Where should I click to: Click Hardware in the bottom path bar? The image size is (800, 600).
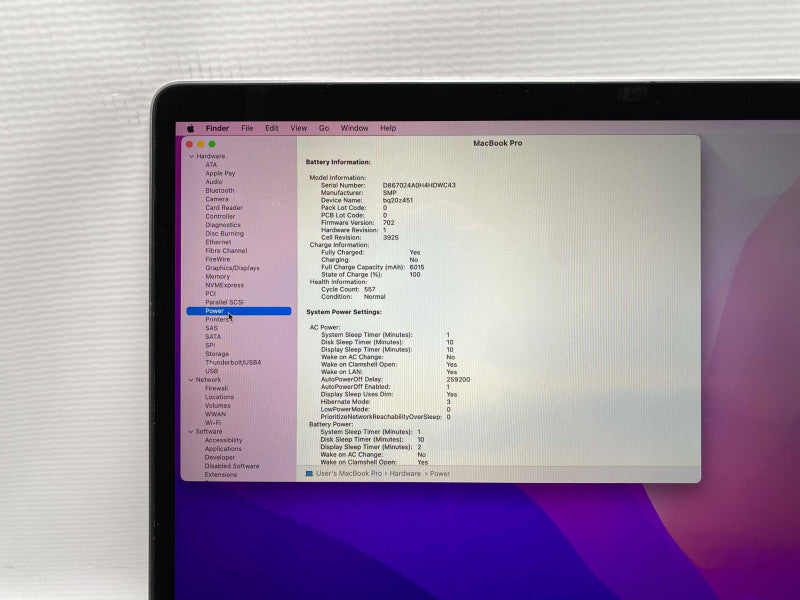pyautogui.click(x=405, y=474)
